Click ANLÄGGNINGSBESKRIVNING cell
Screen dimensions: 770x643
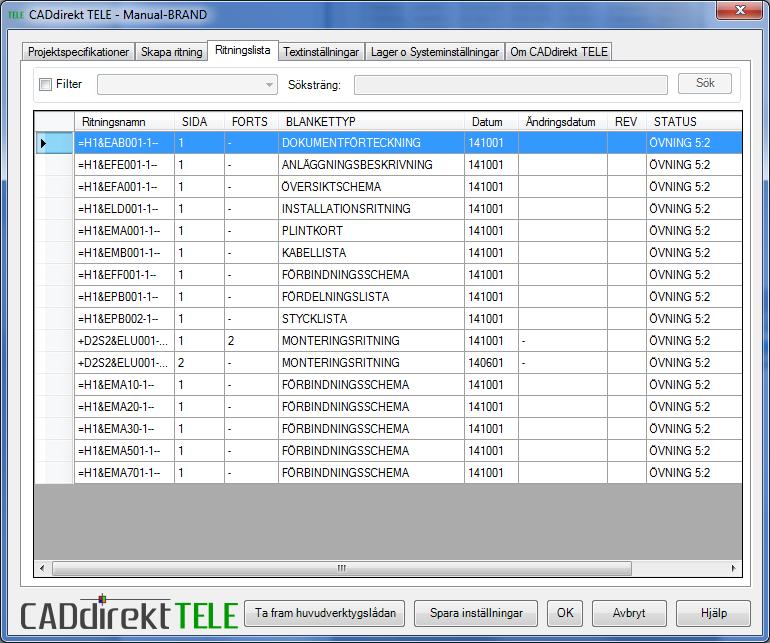[x=371, y=165]
